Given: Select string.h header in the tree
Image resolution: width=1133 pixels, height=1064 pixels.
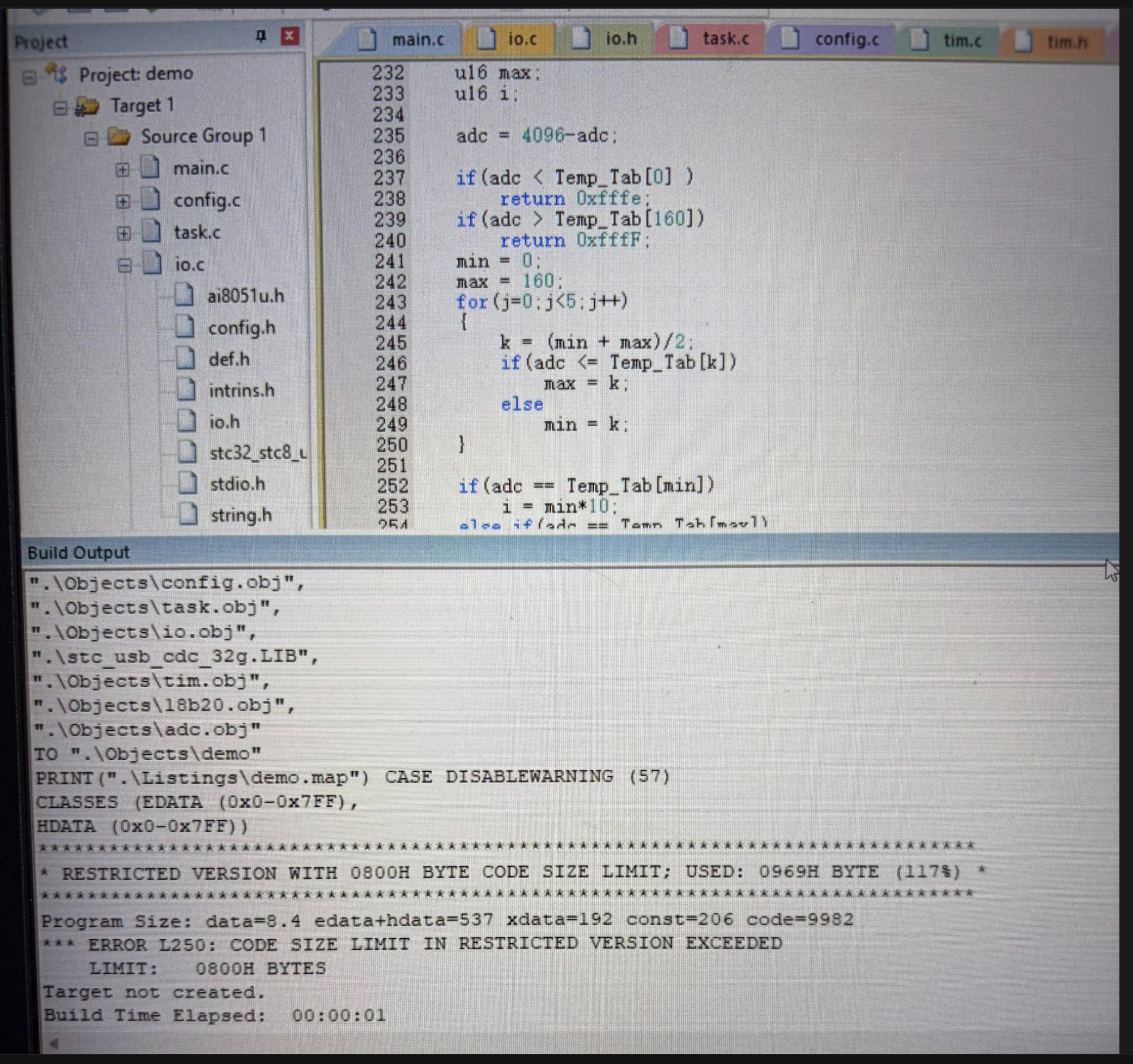Looking at the screenshot, I should click(241, 516).
